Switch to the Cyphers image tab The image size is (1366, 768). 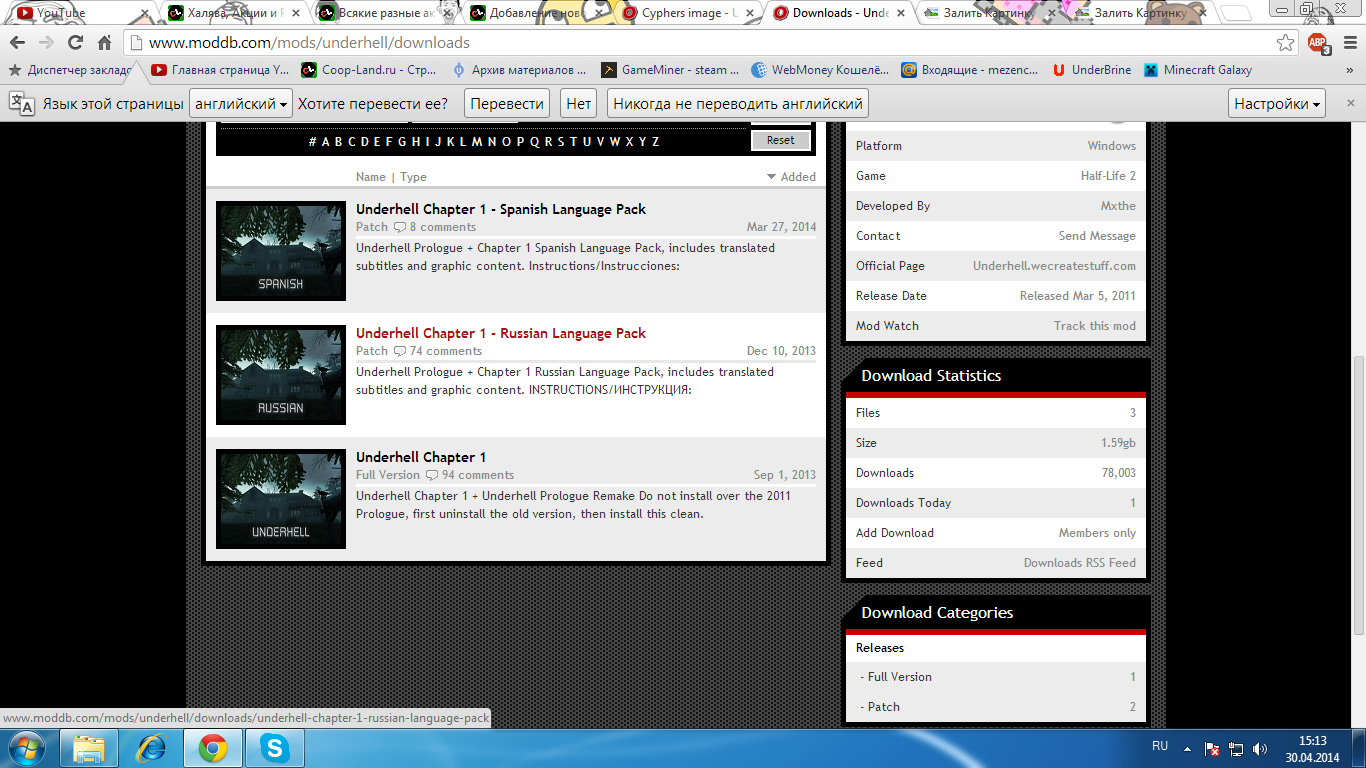tap(688, 13)
